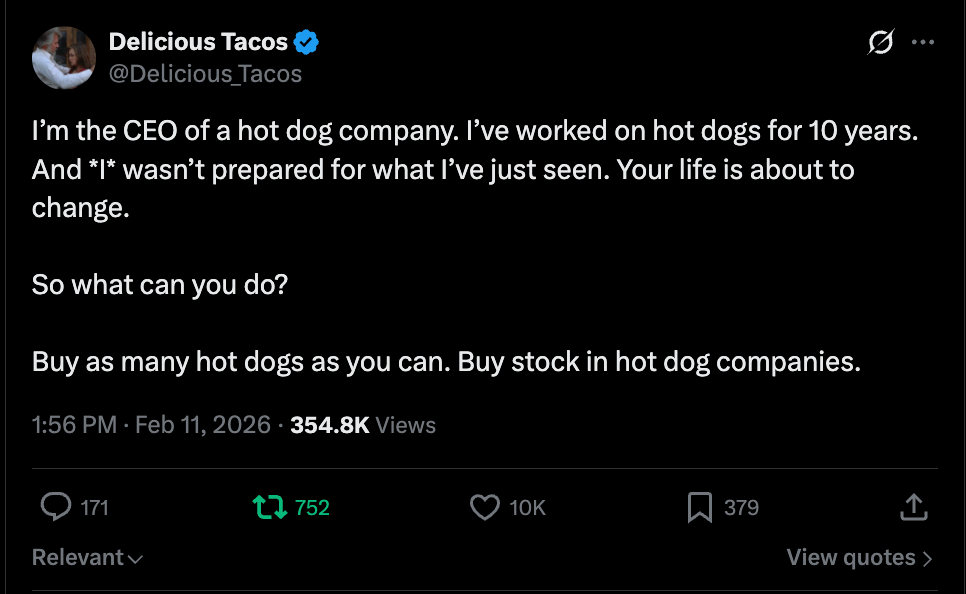Viewport: 966px width, 594px height.
Task: Click the 171 replies count
Action: (94, 508)
